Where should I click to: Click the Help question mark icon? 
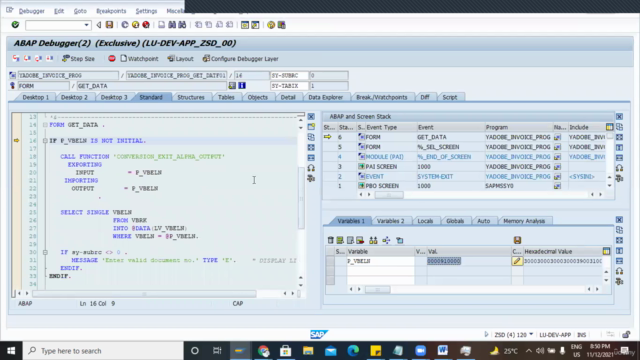tap(271, 25)
